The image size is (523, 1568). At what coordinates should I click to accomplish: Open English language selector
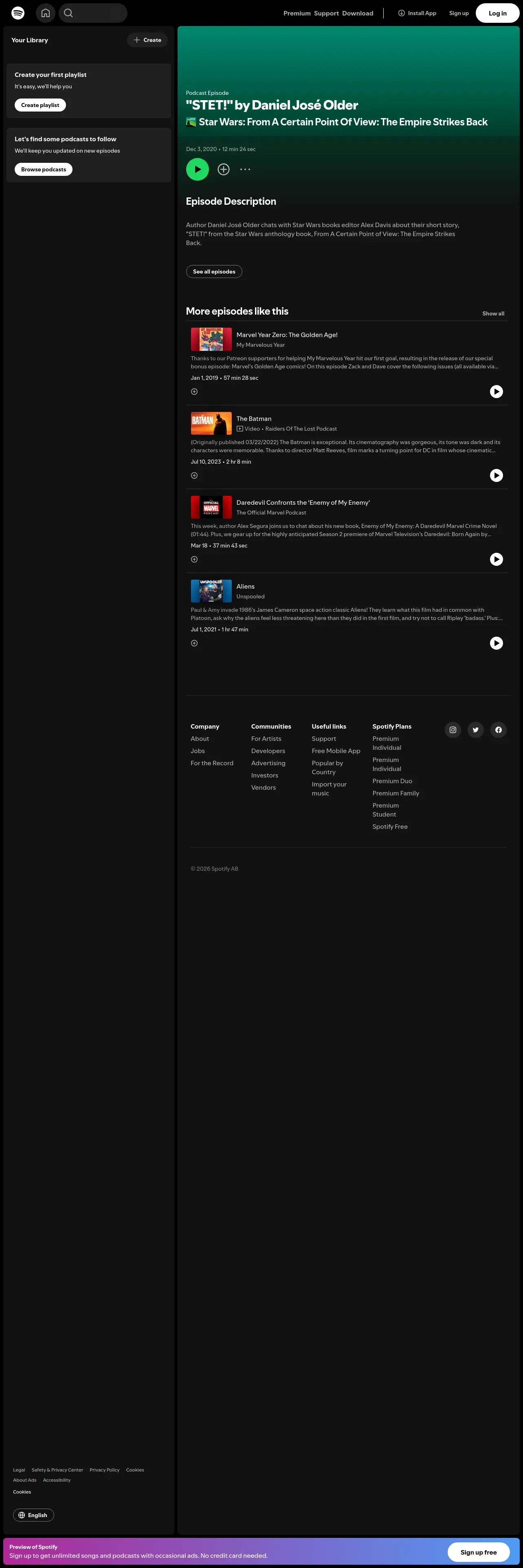tap(33, 1515)
